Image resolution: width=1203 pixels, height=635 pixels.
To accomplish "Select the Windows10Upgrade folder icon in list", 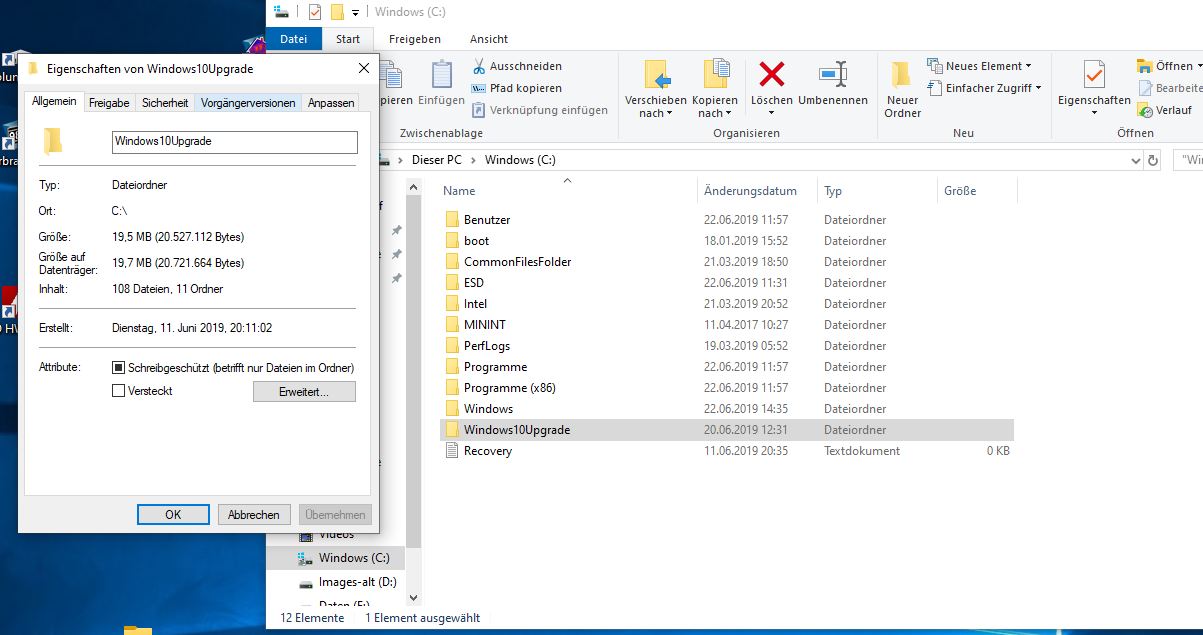I will [451, 429].
